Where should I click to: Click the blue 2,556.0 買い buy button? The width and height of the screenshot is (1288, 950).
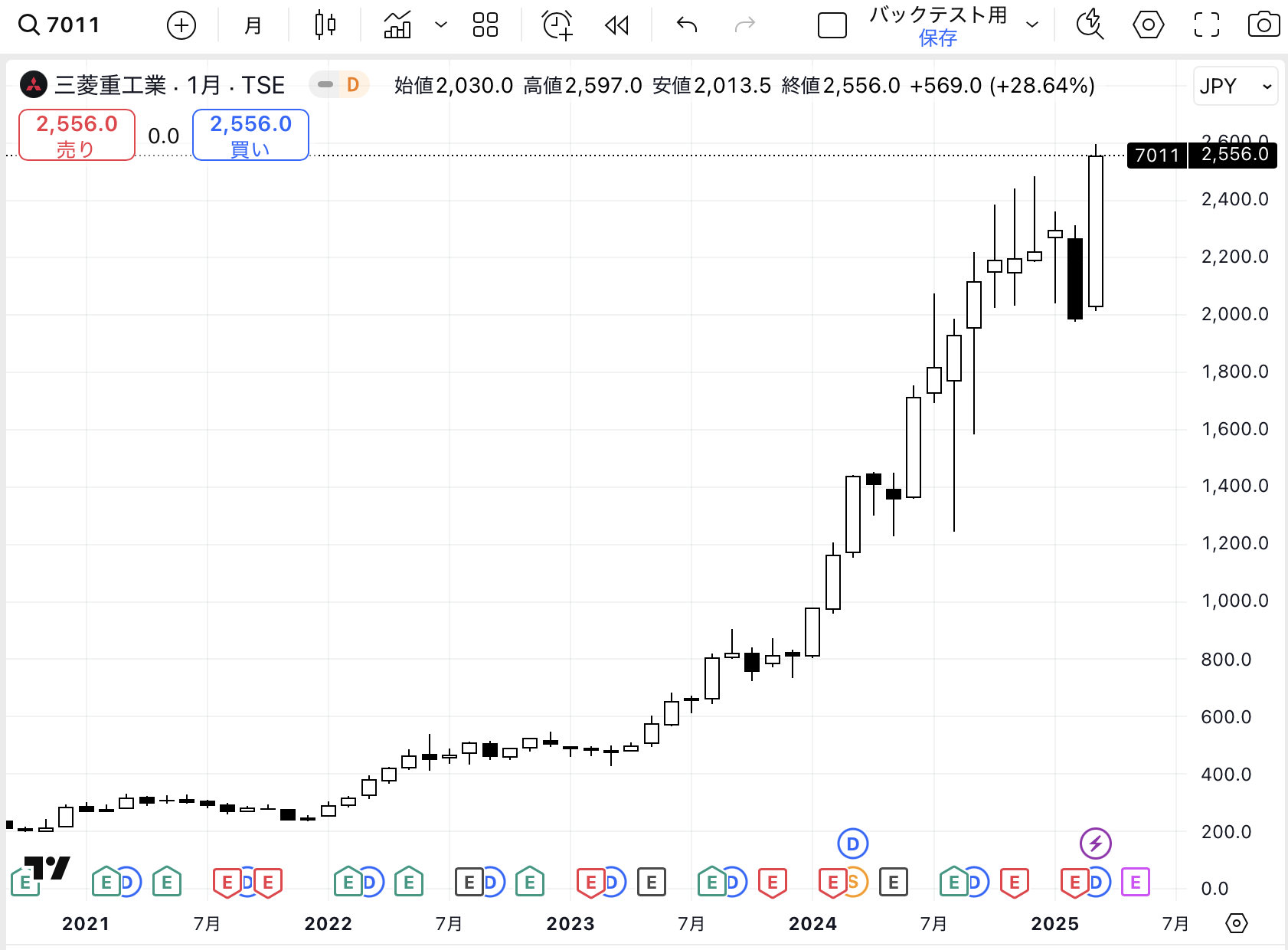coord(250,135)
